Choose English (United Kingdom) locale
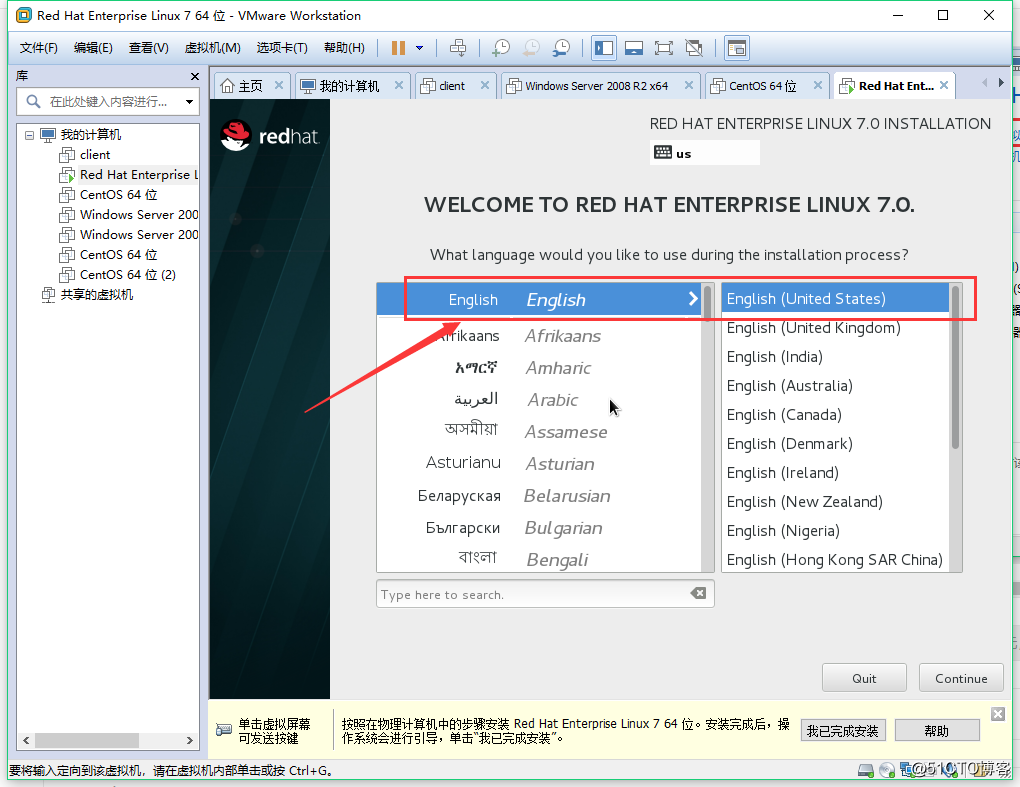 (x=835, y=328)
